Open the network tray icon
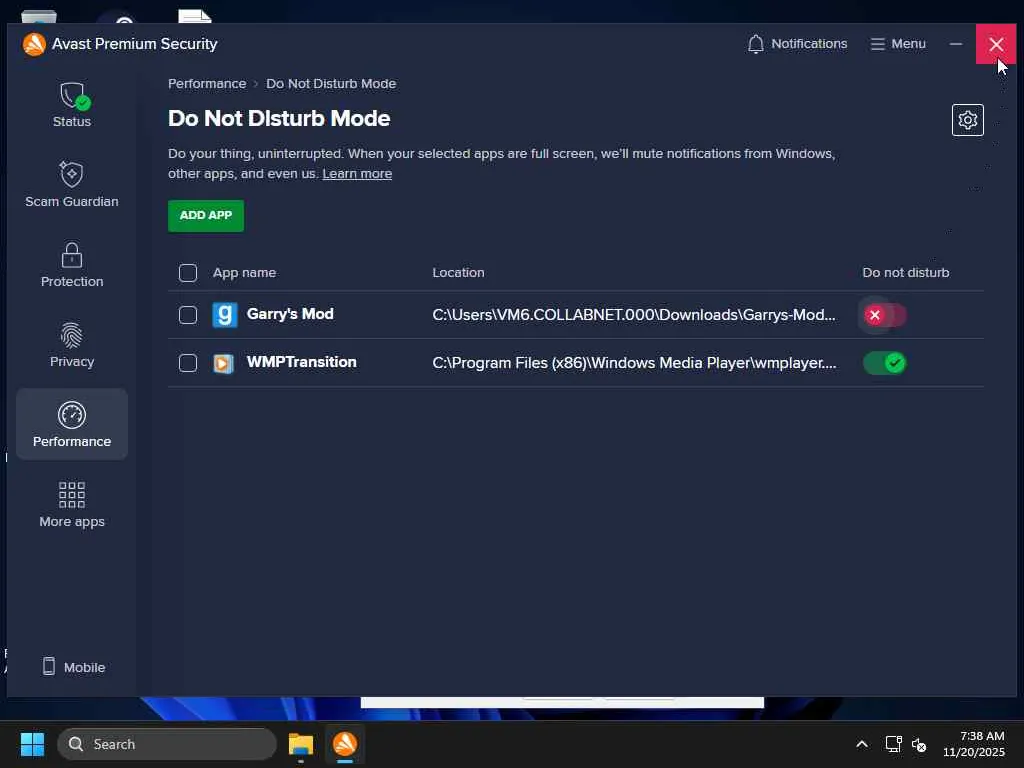The image size is (1024, 768). tap(893, 744)
